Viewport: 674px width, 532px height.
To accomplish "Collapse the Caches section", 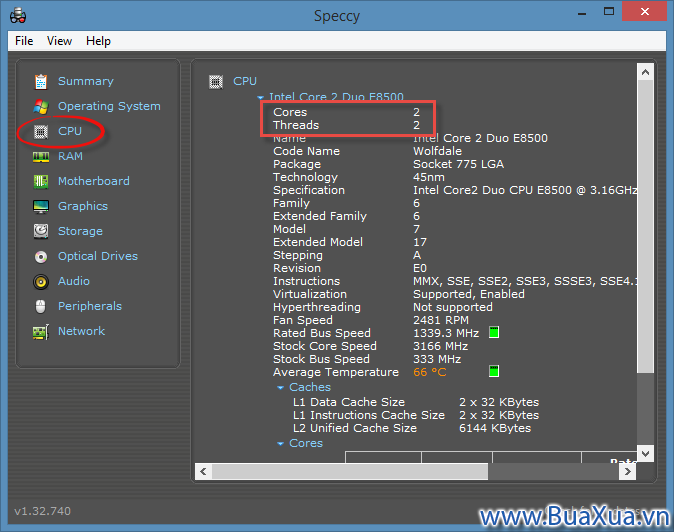I will tap(280, 388).
